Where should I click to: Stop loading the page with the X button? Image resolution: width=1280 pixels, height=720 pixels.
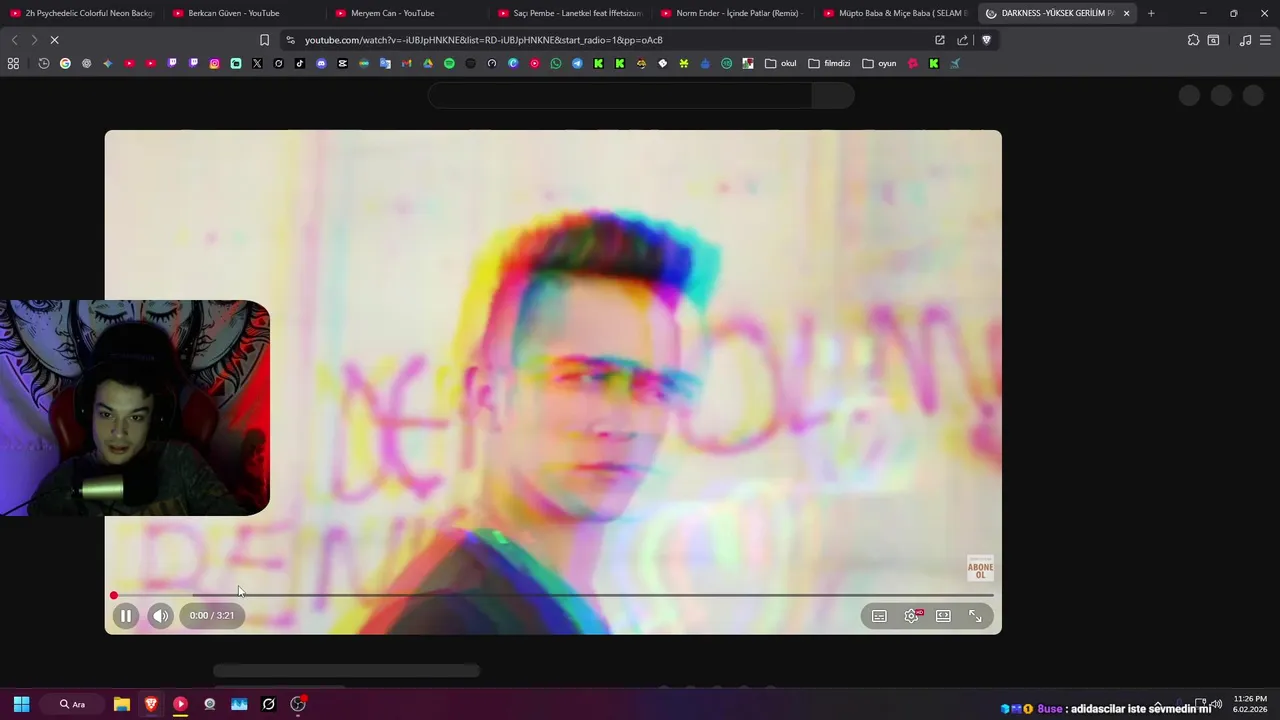[54, 40]
